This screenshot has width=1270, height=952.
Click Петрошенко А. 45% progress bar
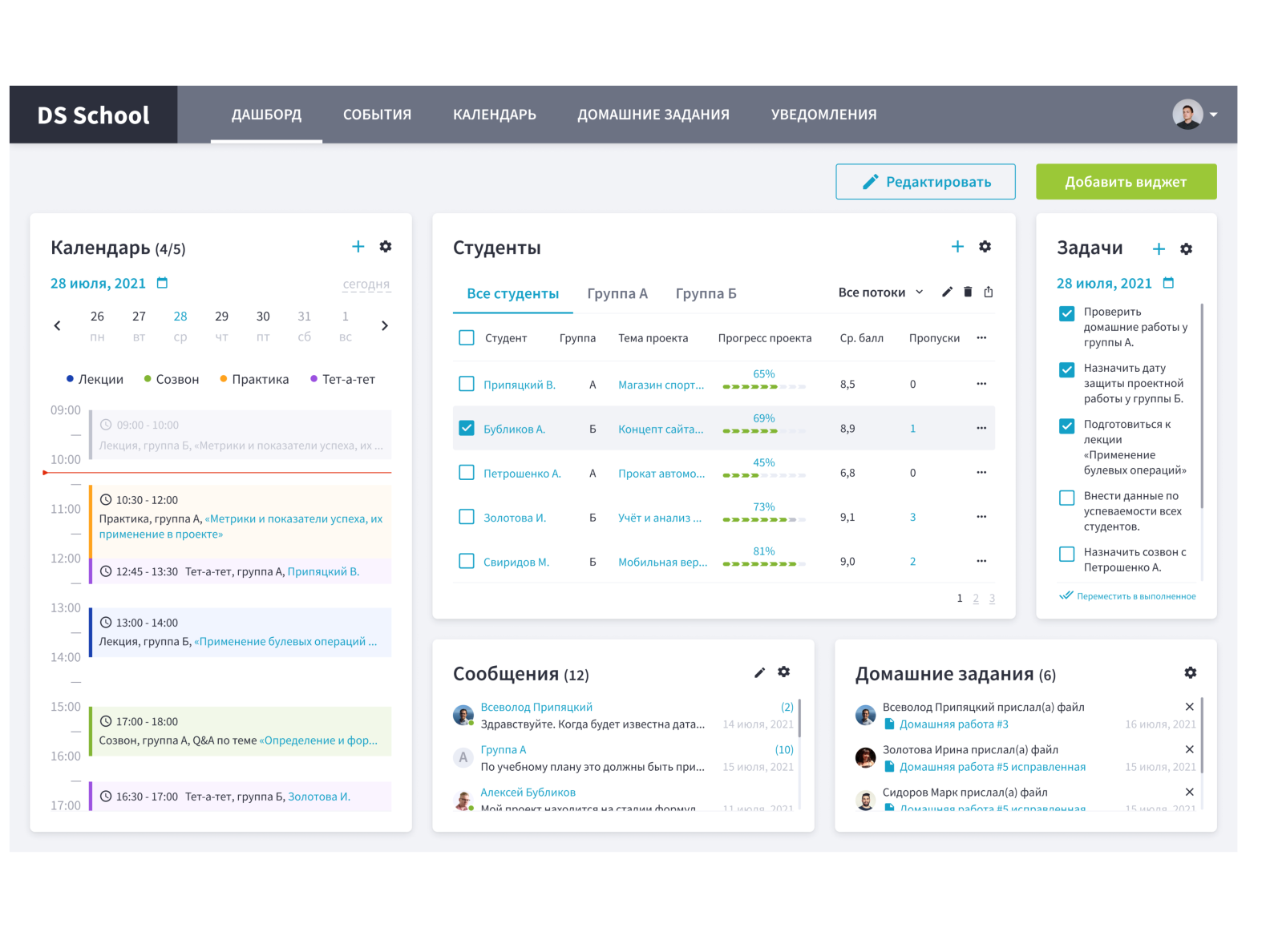click(764, 475)
